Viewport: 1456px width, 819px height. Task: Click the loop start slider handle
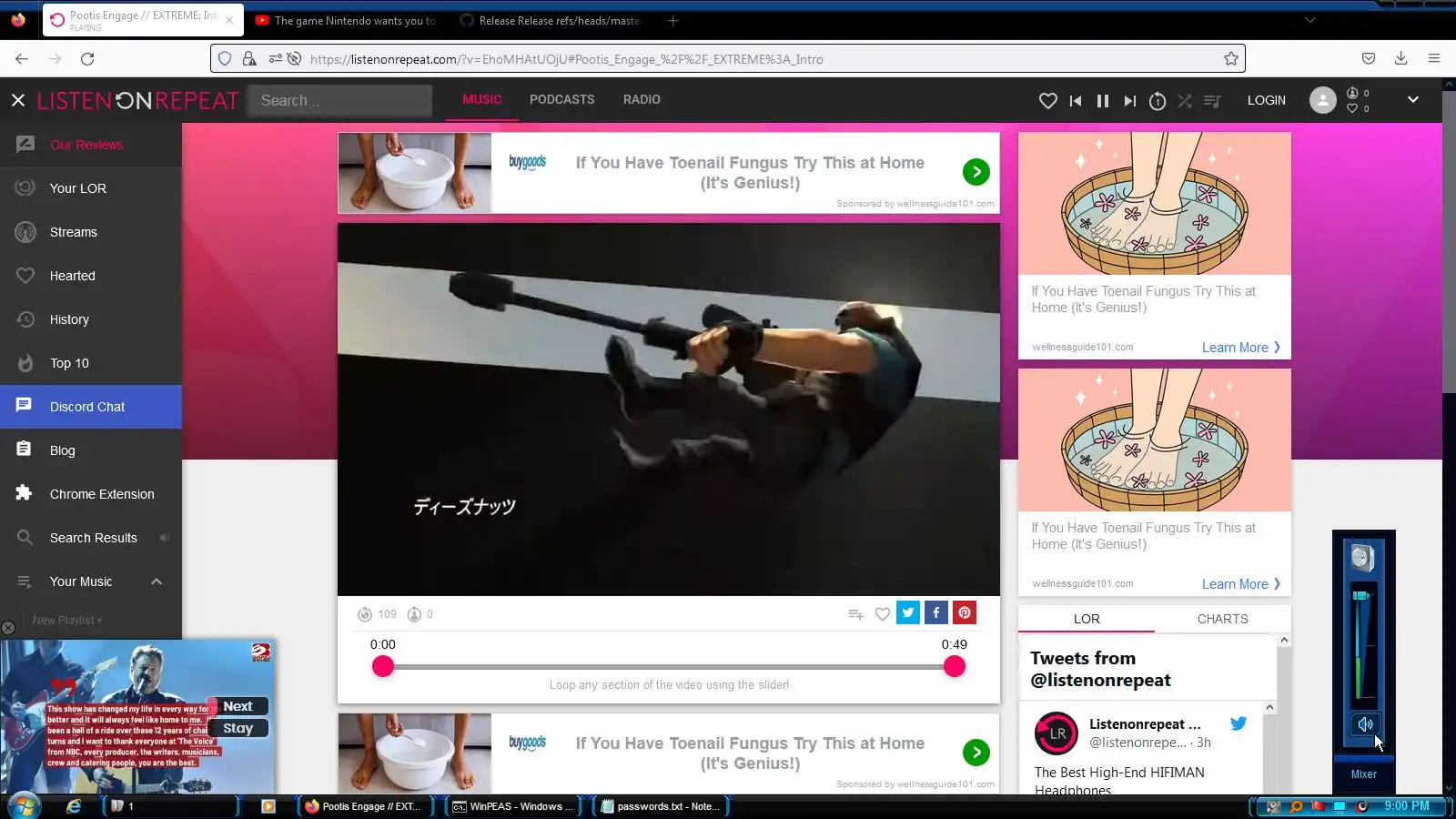click(x=383, y=667)
